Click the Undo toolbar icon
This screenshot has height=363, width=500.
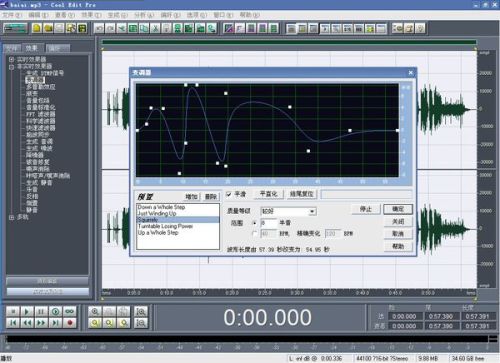tap(99, 28)
